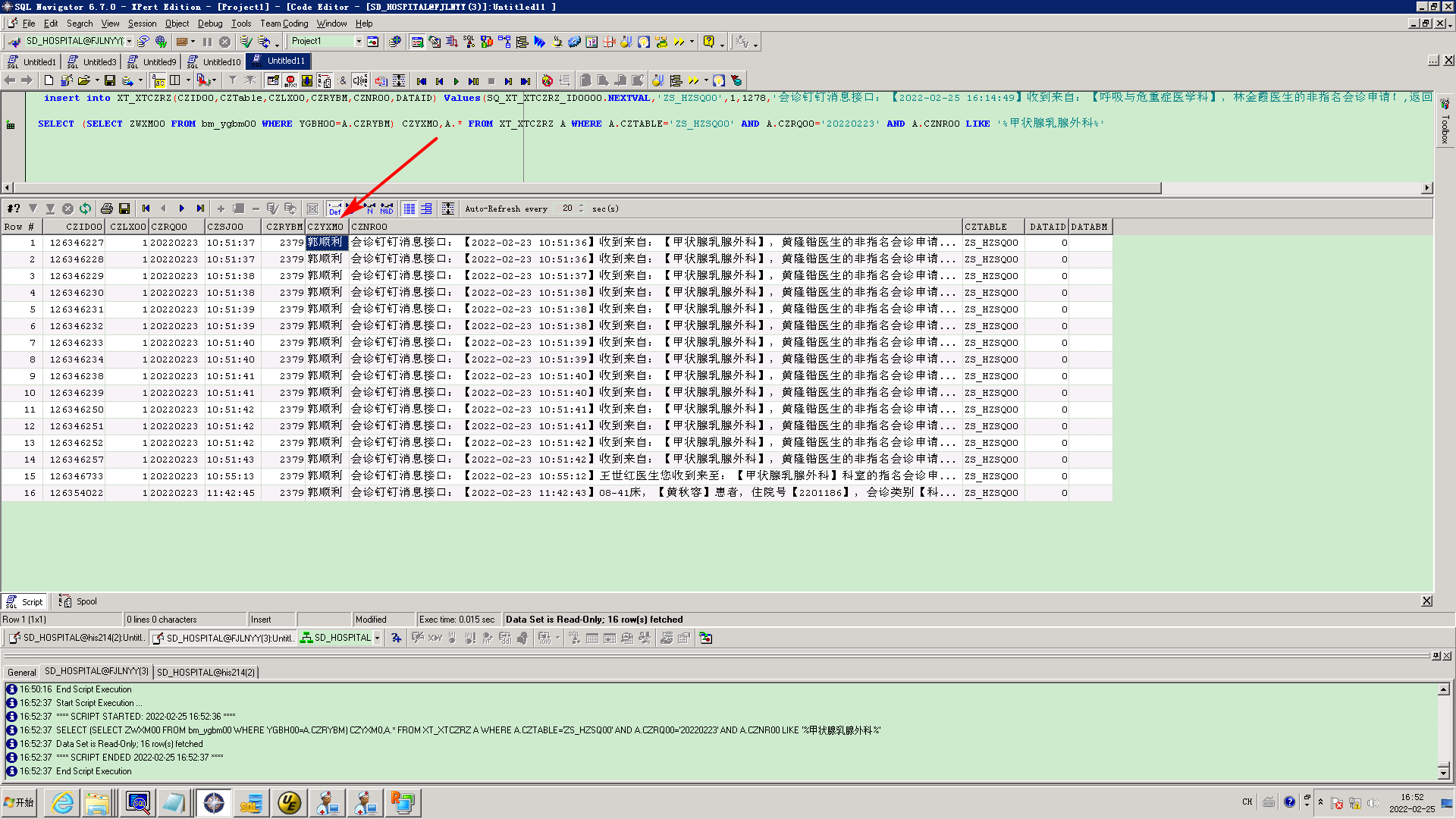Screen dimensions: 1456x819
Task: Switch to the Untitled9 tab
Action: [x=158, y=62]
